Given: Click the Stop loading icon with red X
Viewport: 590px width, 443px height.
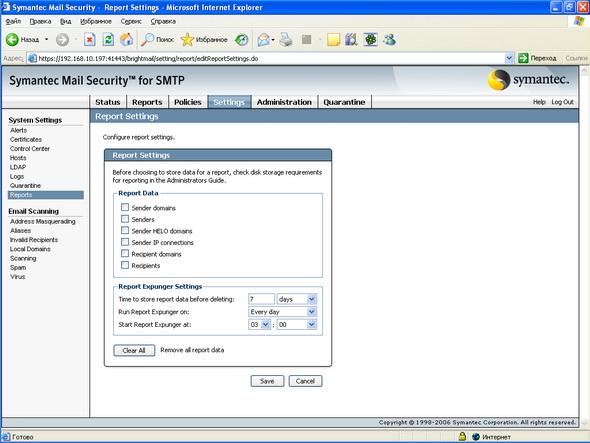Looking at the screenshot, I should click(x=90, y=40).
